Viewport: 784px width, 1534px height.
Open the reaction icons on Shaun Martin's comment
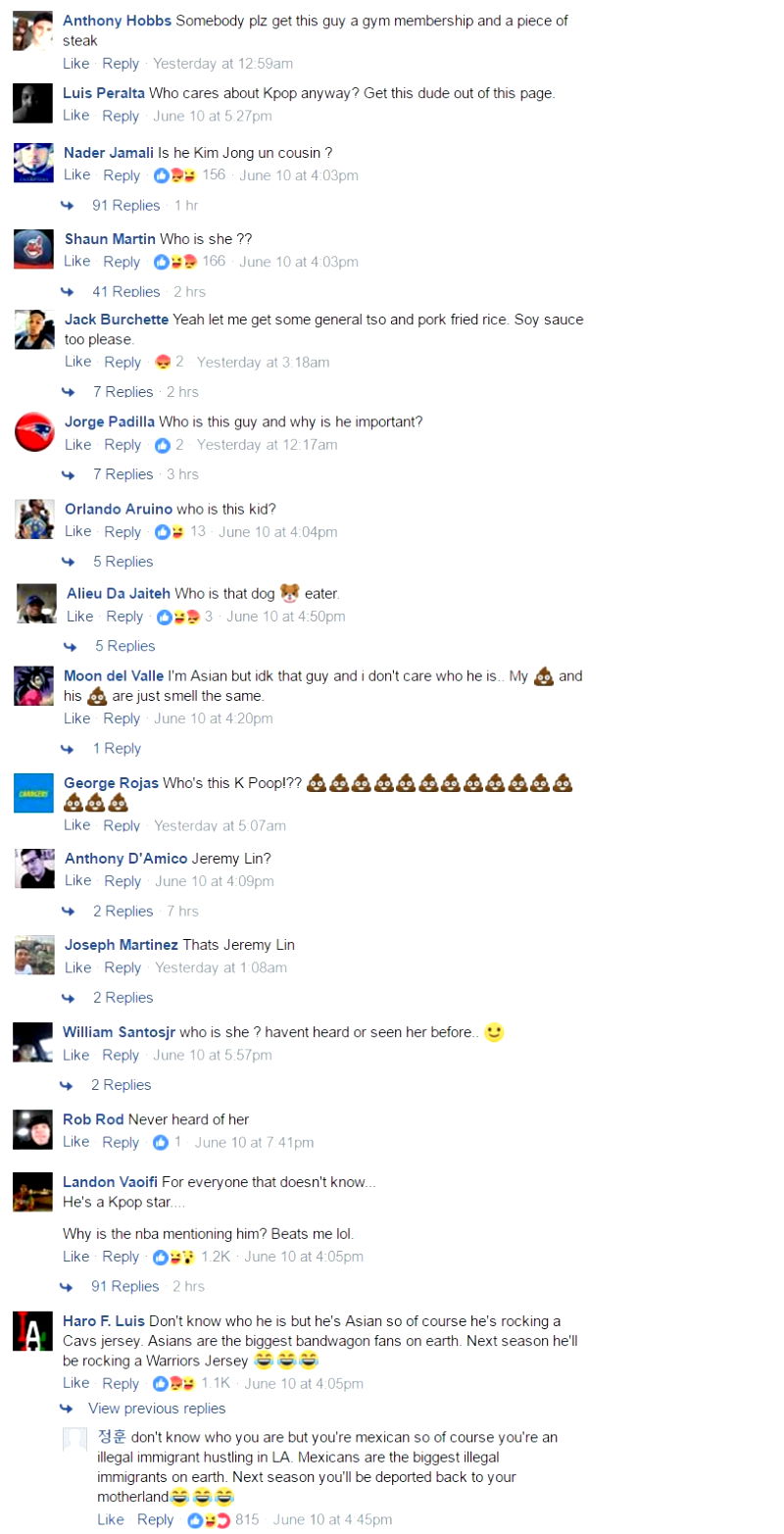click(x=175, y=262)
